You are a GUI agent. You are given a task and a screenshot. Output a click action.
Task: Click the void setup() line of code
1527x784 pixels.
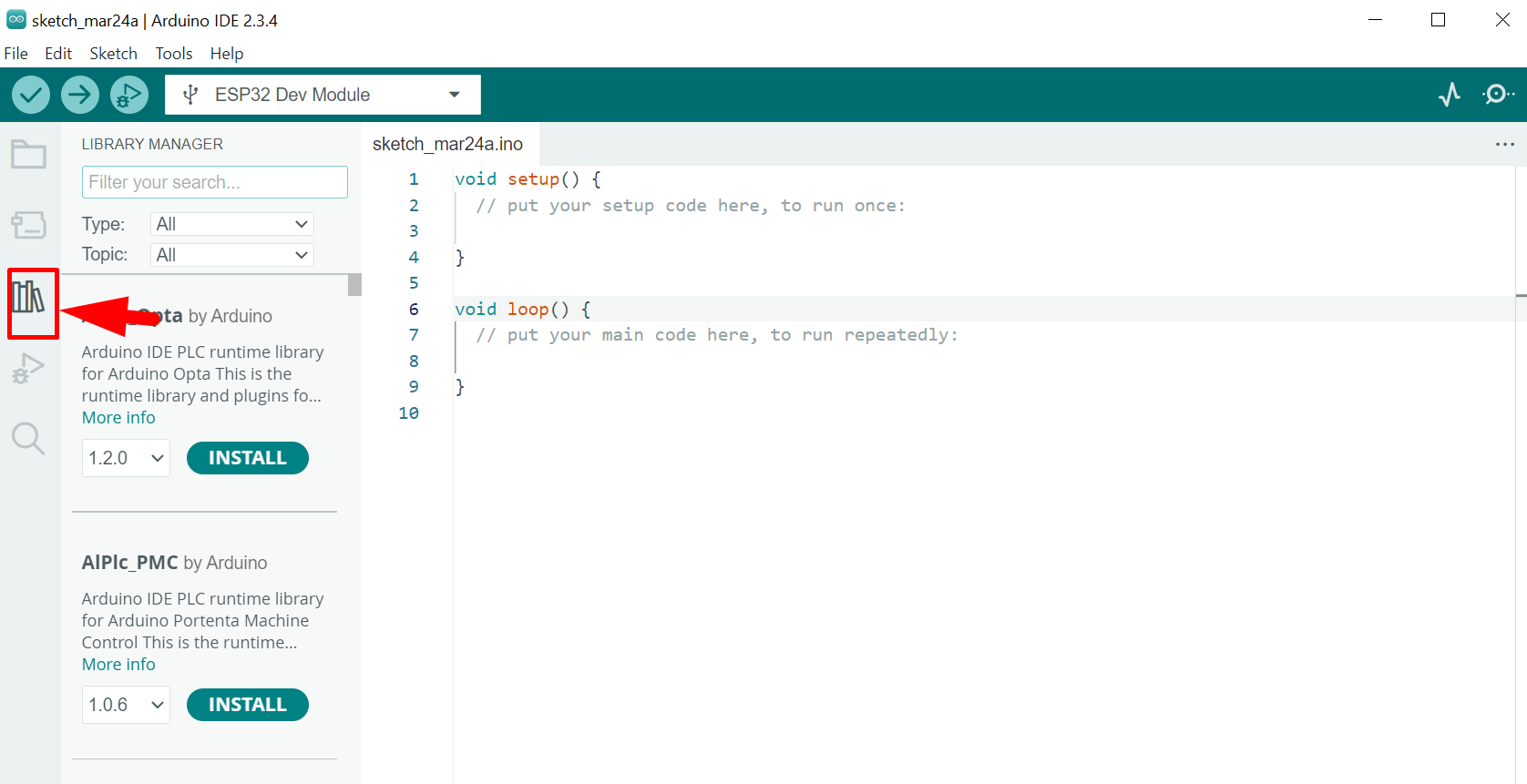[x=528, y=179]
